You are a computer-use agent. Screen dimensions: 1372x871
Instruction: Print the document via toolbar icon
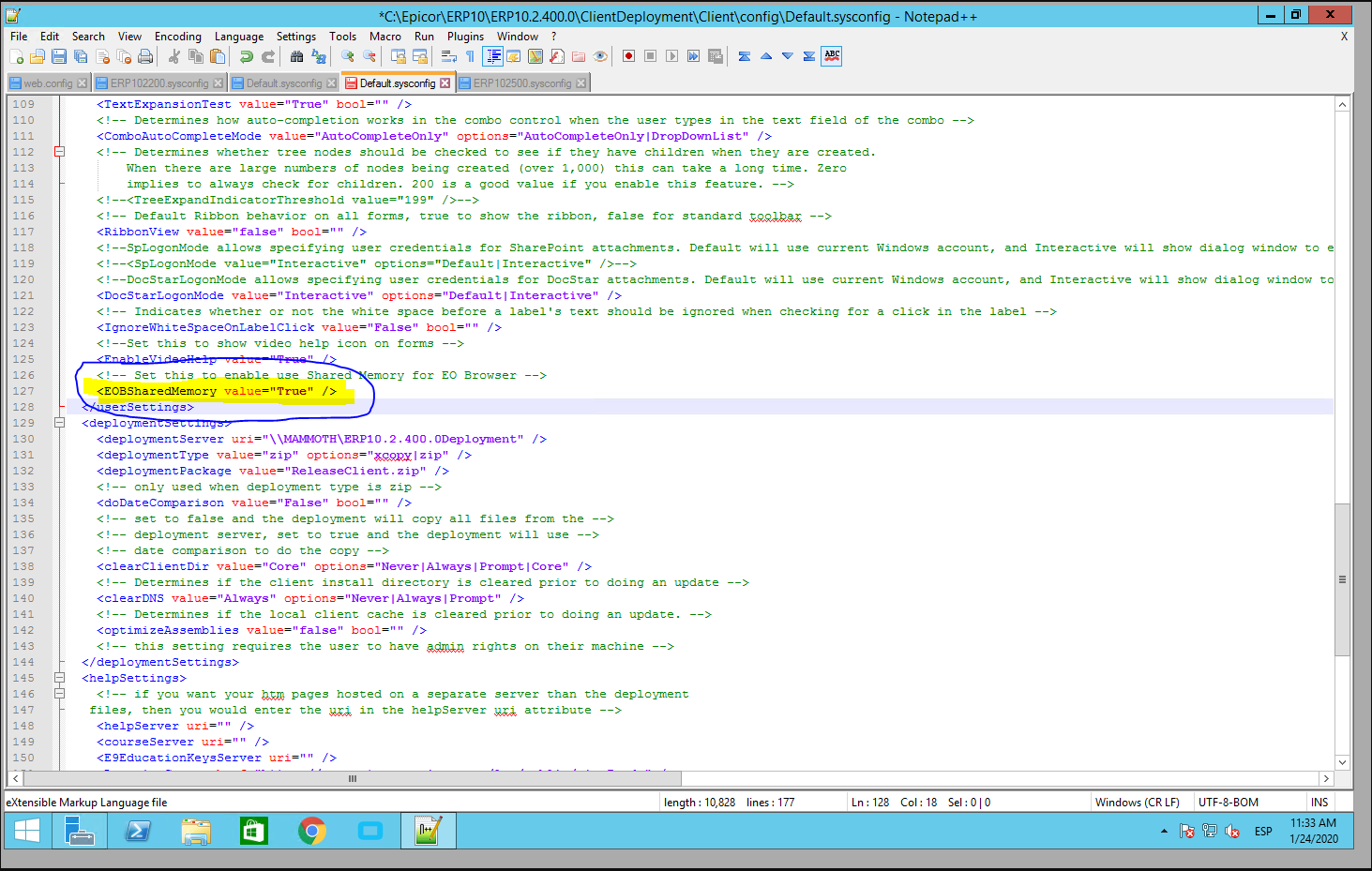[144, 56]
